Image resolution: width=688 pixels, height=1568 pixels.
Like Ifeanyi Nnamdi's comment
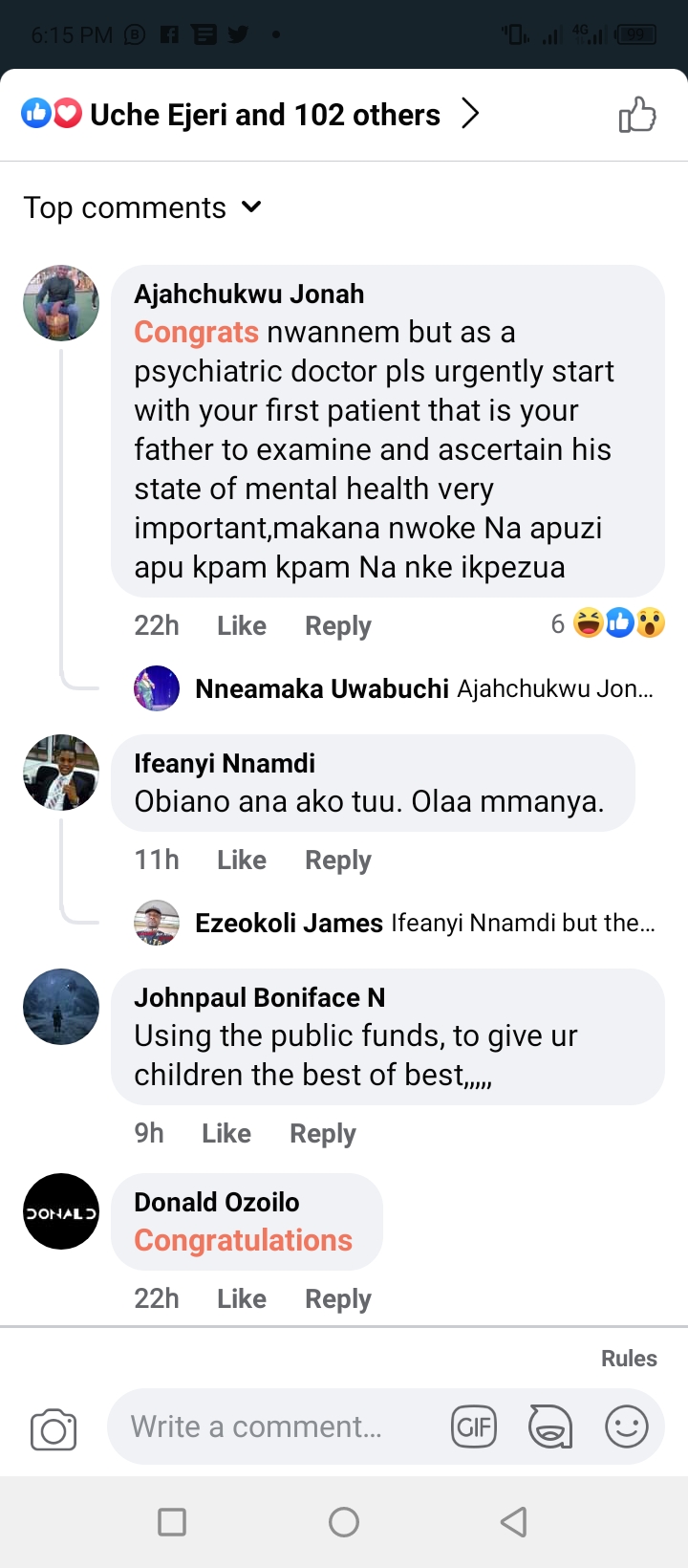pos(241,860)
